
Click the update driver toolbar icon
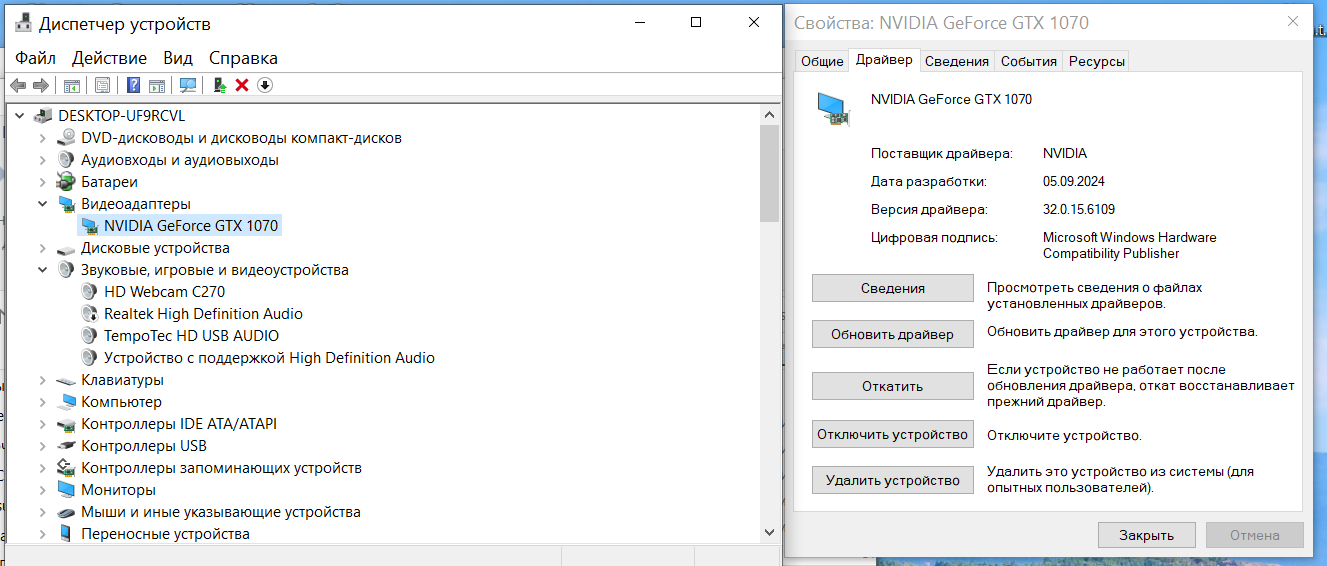point(220,85)
